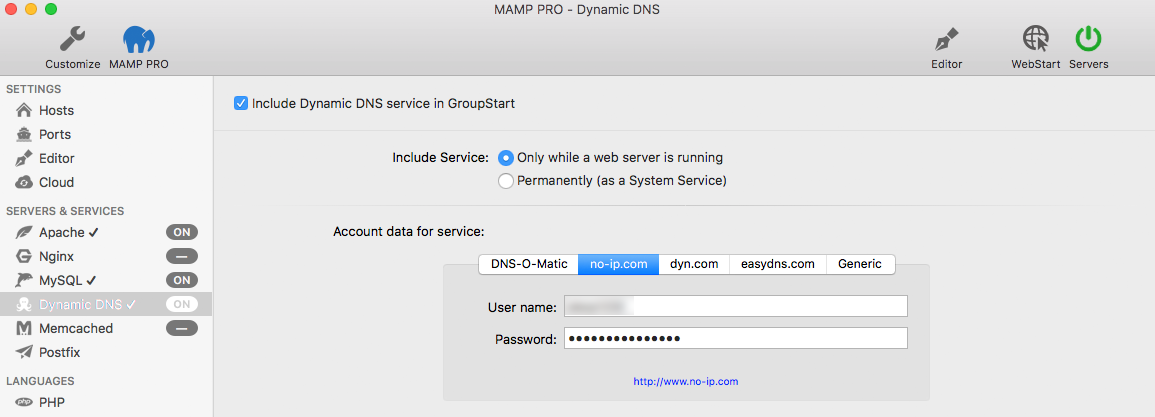The height and width of the screenshot is (417, 1155).
Task: Switch to no-ip.com tab
Action: (x=619, y=264)
